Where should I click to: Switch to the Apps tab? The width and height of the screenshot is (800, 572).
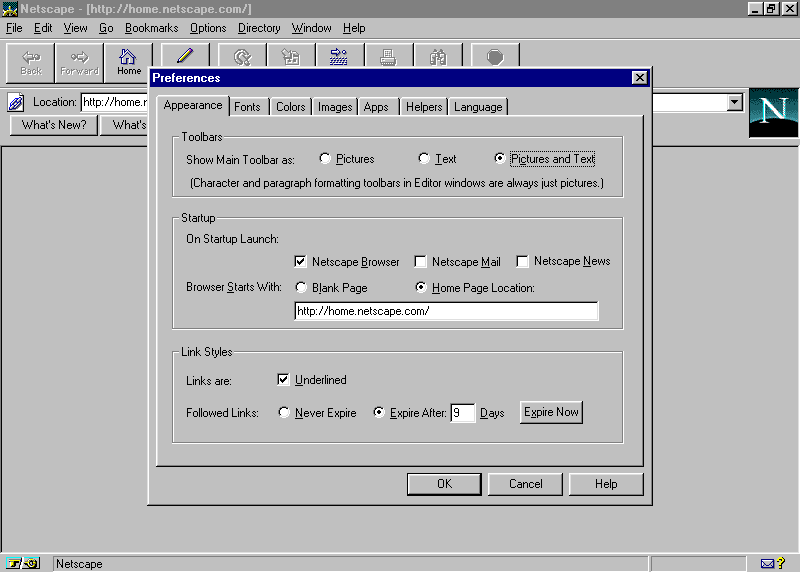coord(376,107)
